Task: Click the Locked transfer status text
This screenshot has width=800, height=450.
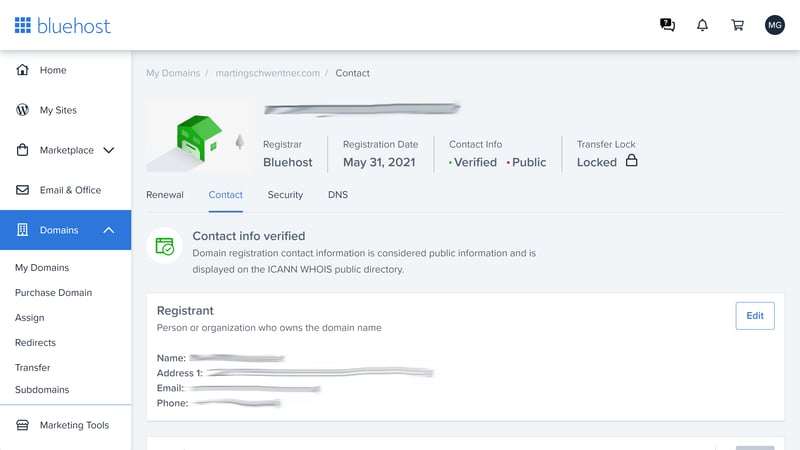Action: point(597,162)
